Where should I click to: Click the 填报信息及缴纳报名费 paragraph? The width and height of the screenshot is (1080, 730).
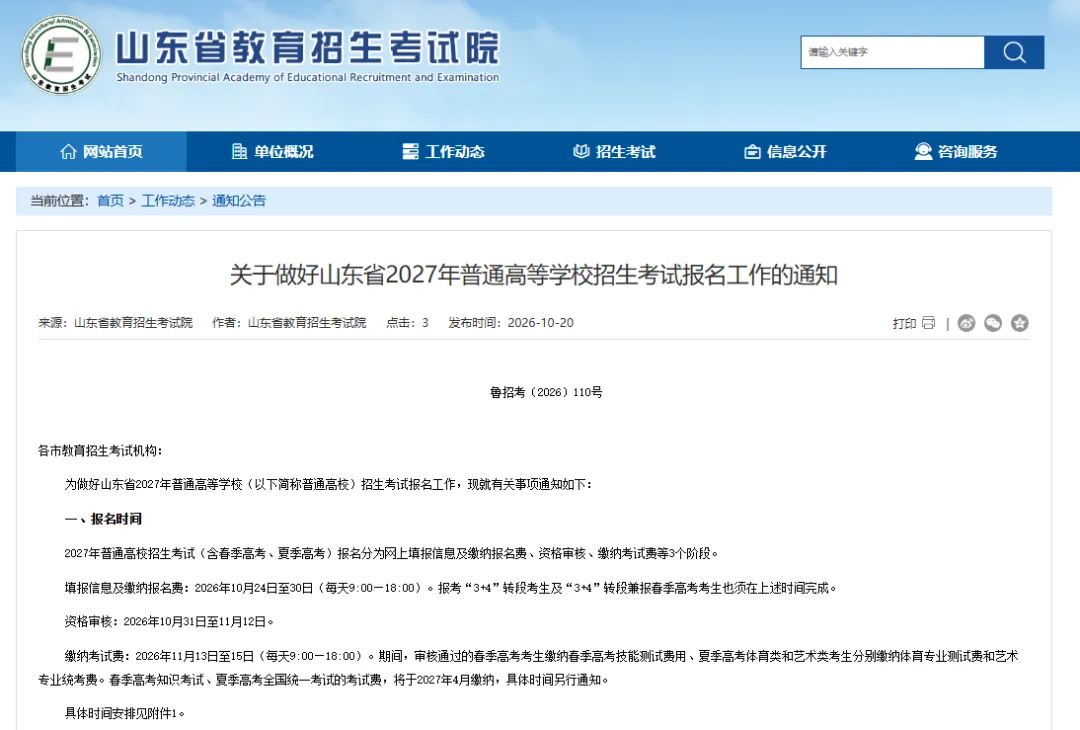(x=450, y=588)
